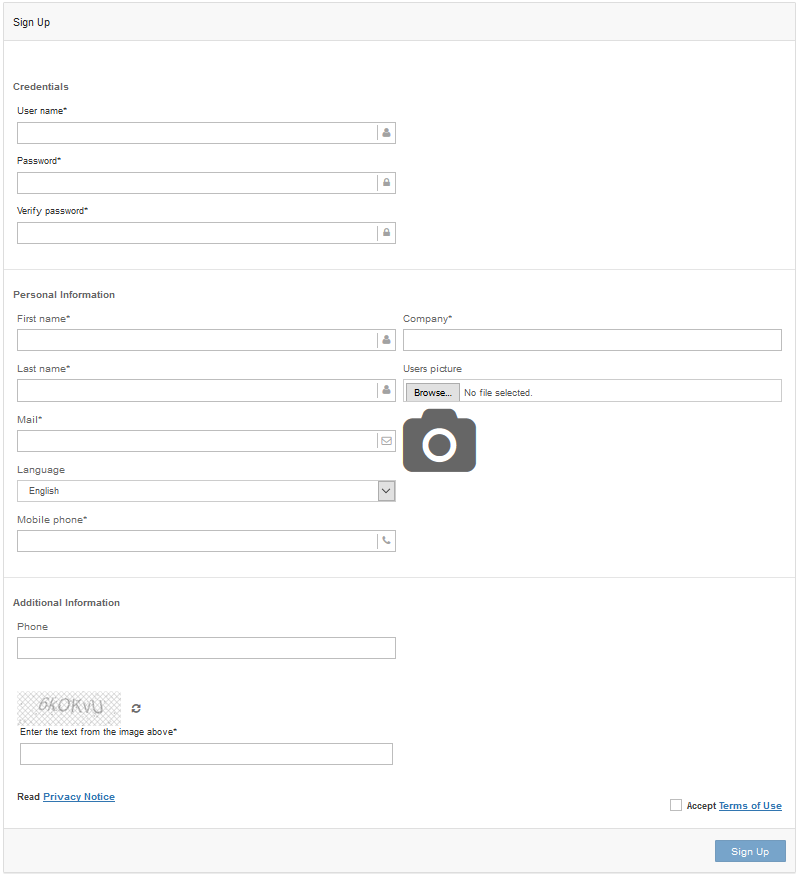Refresh the captcha image
Viewport: 800px width, 879px height.
pos(136,708)
